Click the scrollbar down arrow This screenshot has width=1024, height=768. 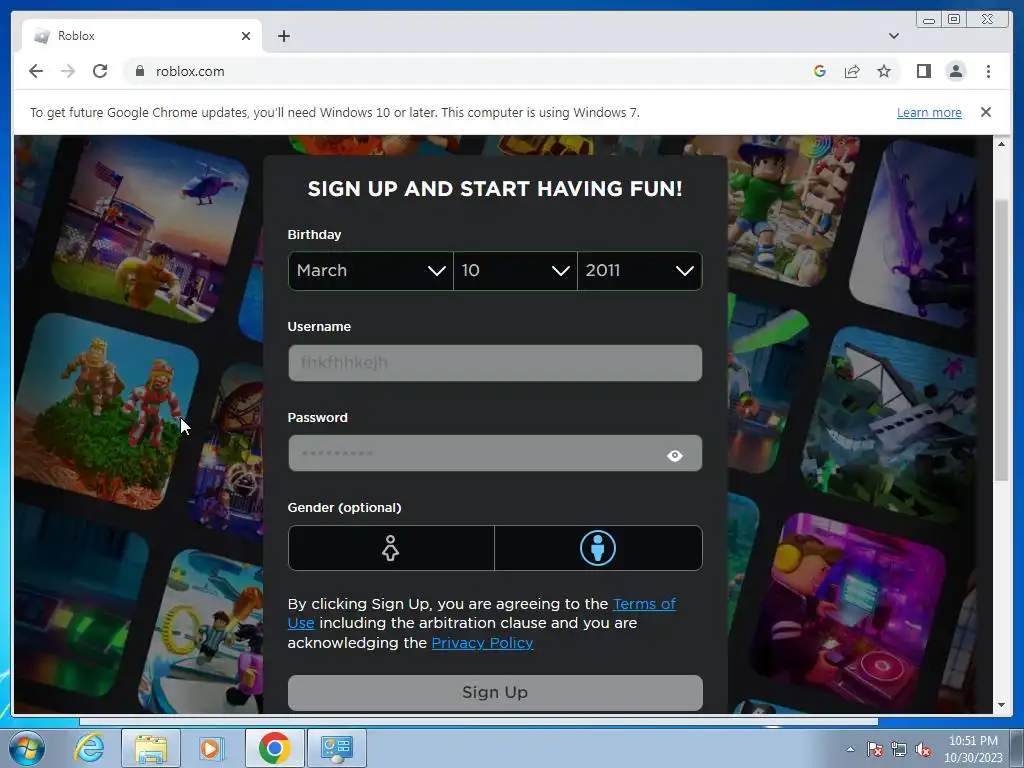[1001, 705]
